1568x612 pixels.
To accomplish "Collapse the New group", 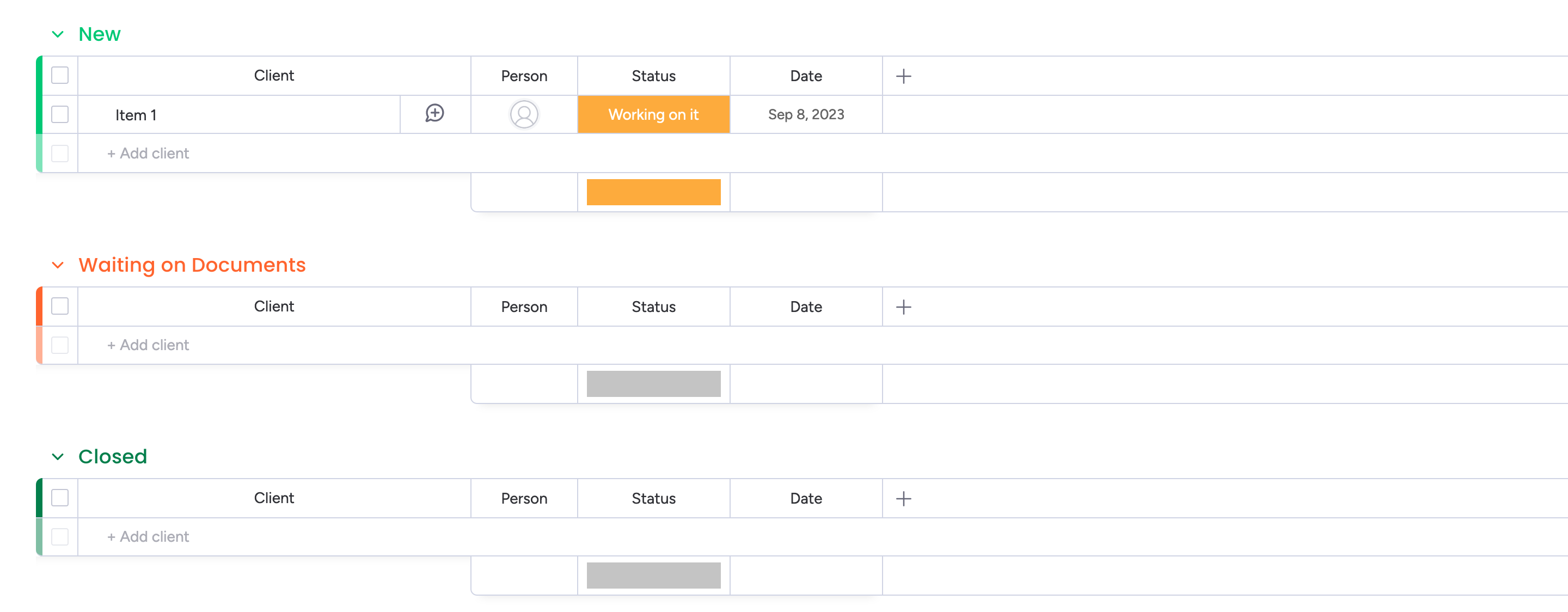I will pyautogui.click(x=58, y=34).
